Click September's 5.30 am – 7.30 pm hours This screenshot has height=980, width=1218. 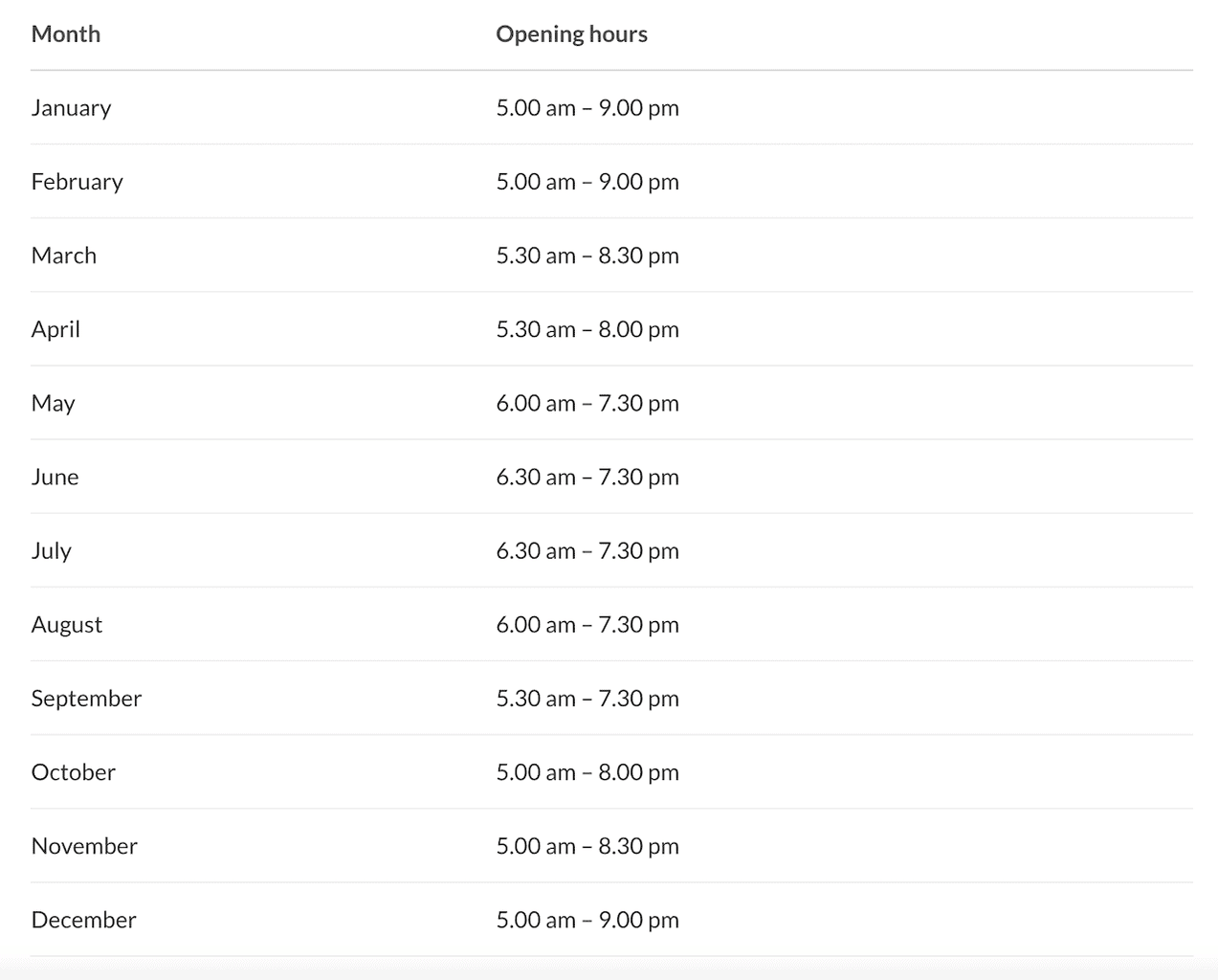coord(587,699)
